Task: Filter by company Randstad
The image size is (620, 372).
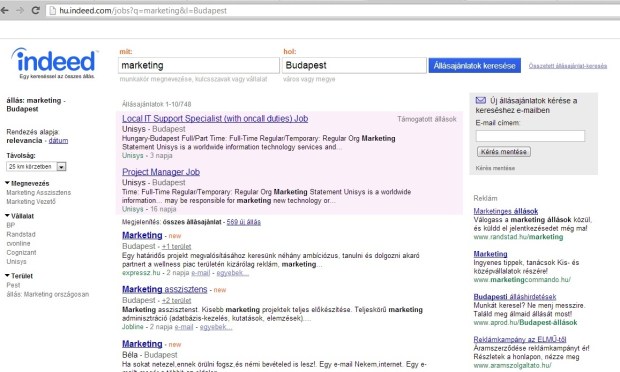Action: pyautogui.click(x=21, y=234)
